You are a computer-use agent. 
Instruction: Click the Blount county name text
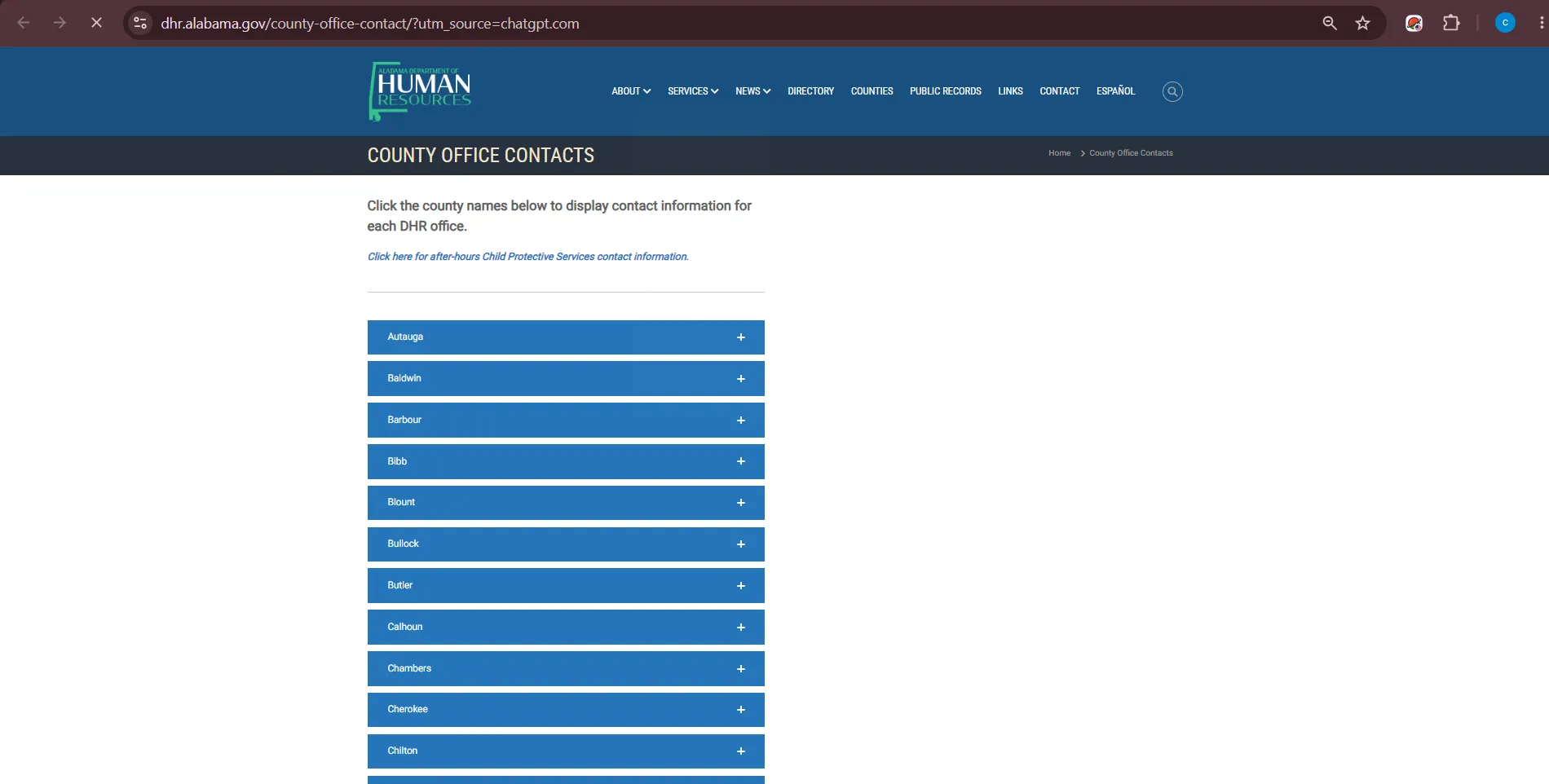(401, 502)
